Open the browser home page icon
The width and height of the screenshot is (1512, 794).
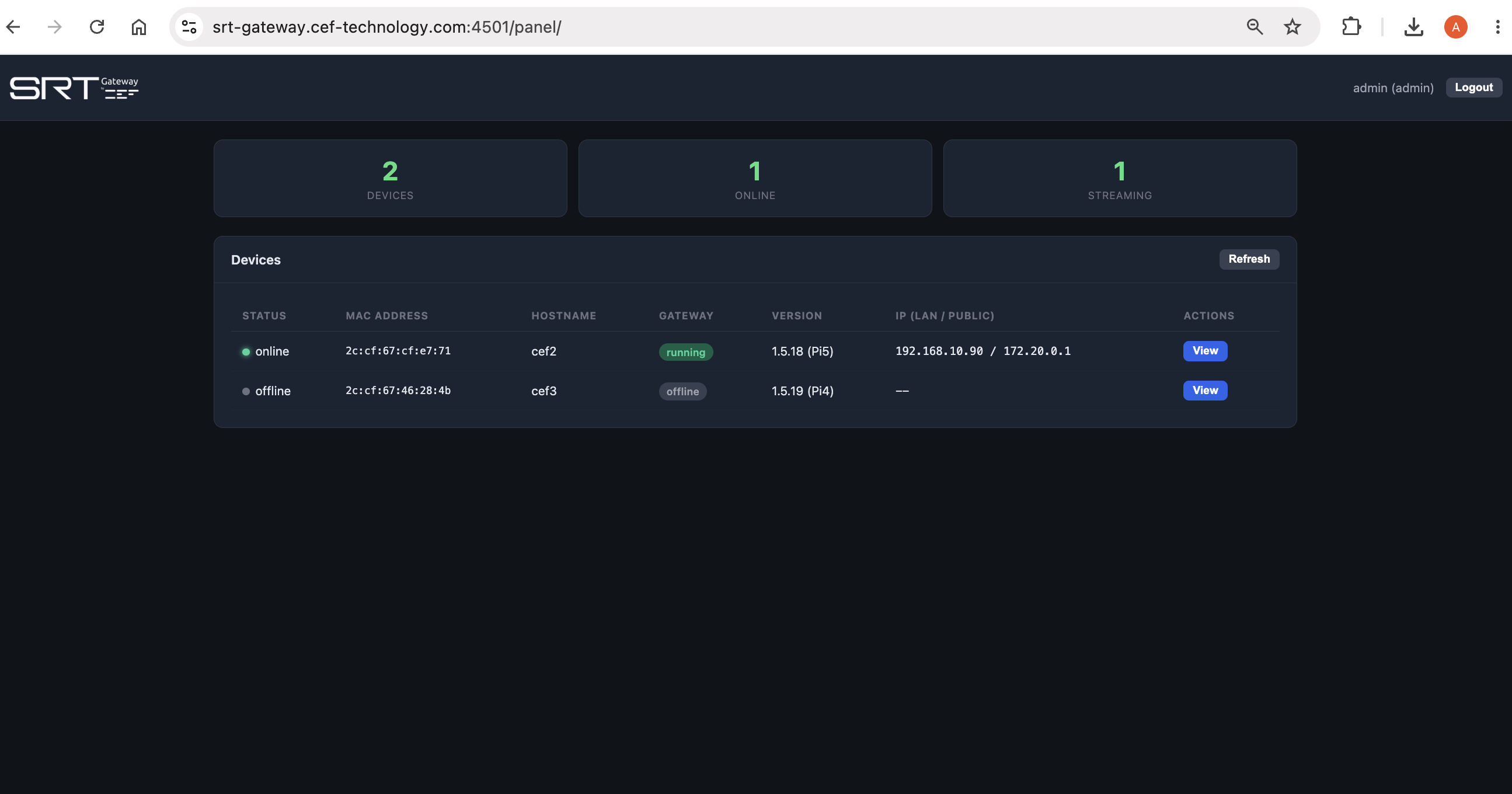coord(139,27)
